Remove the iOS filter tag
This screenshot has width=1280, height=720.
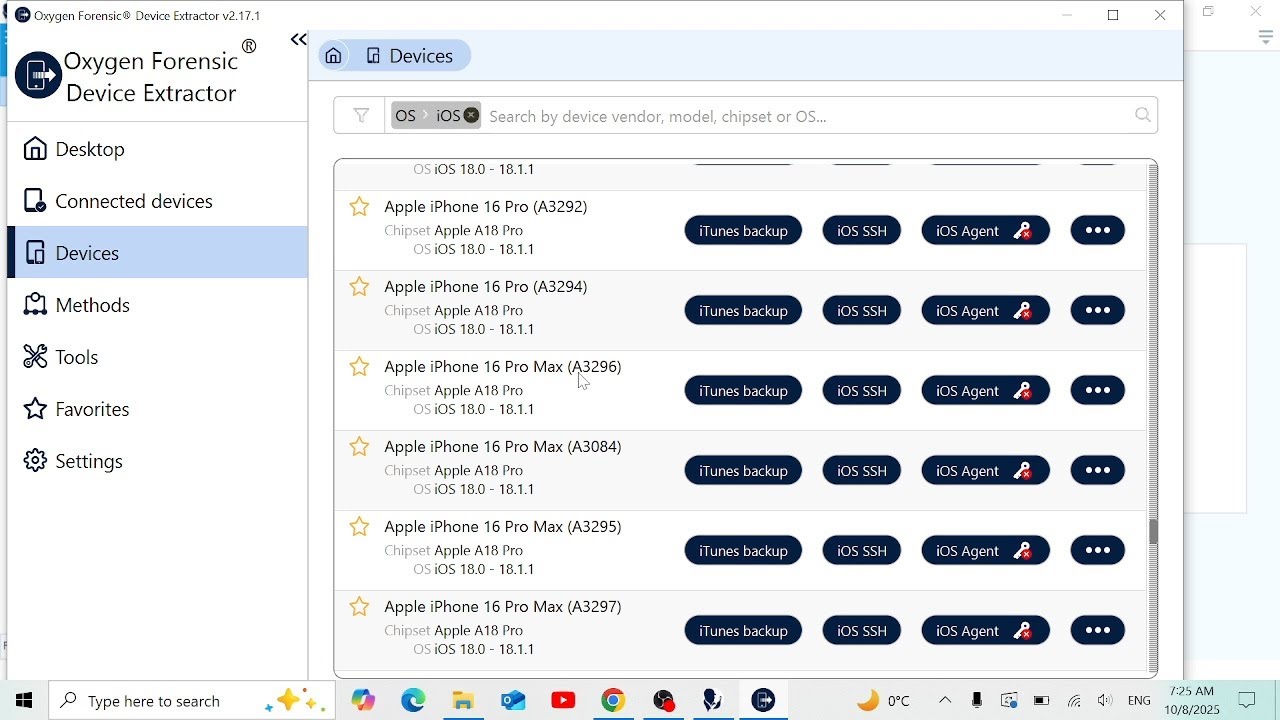(471, 116)
